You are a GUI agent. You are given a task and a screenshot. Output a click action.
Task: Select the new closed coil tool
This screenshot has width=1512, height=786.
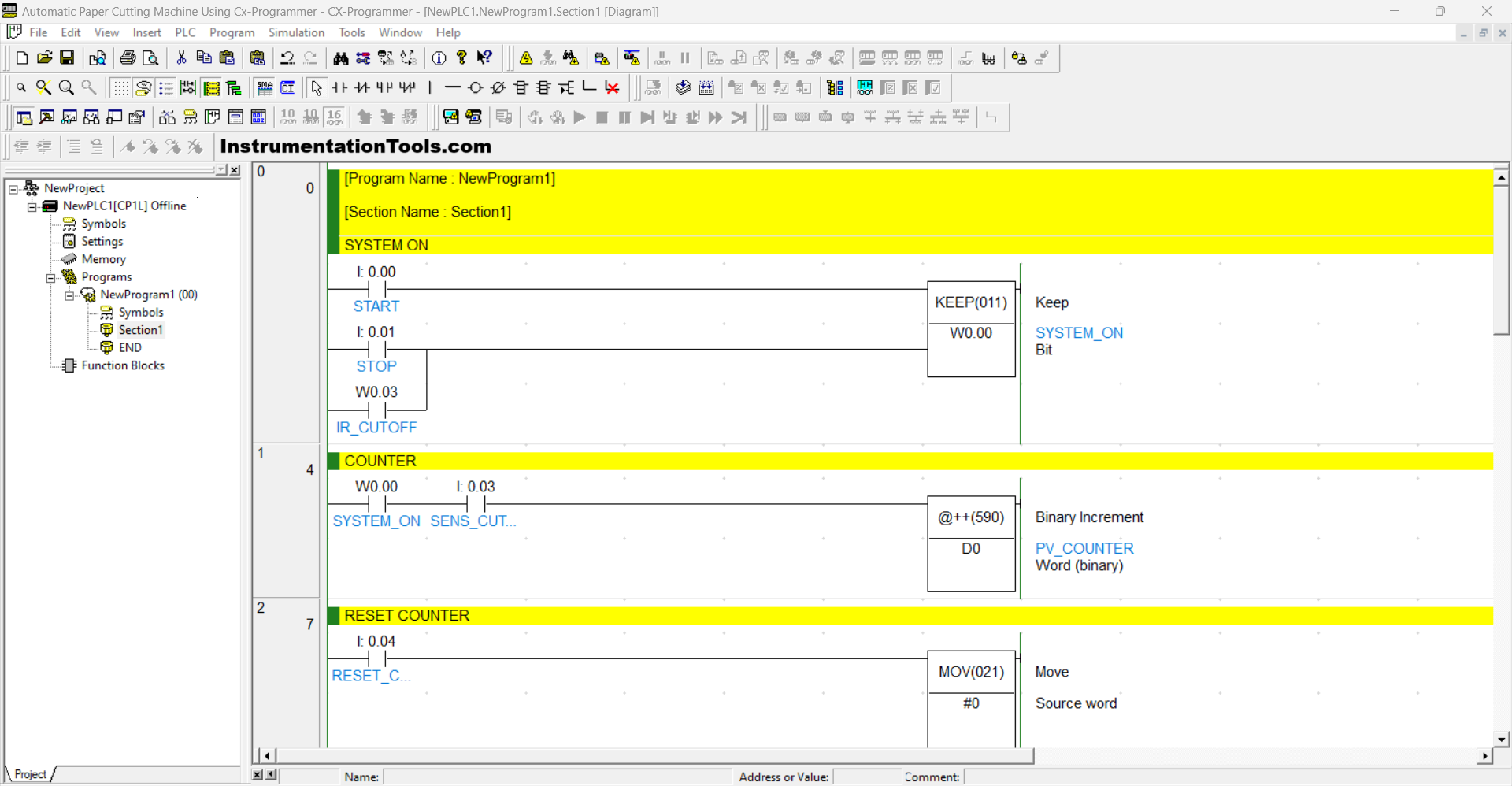tap(498, 87)
